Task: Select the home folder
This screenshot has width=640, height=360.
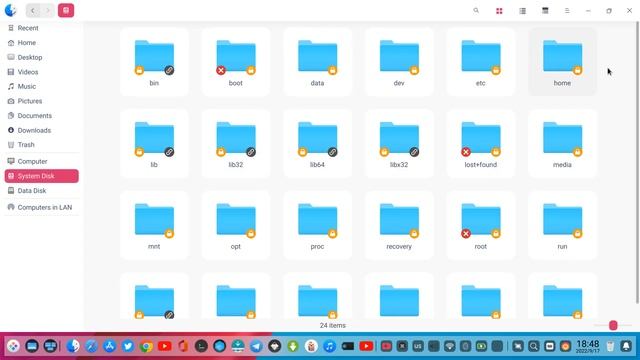Action: coord(562,62)
